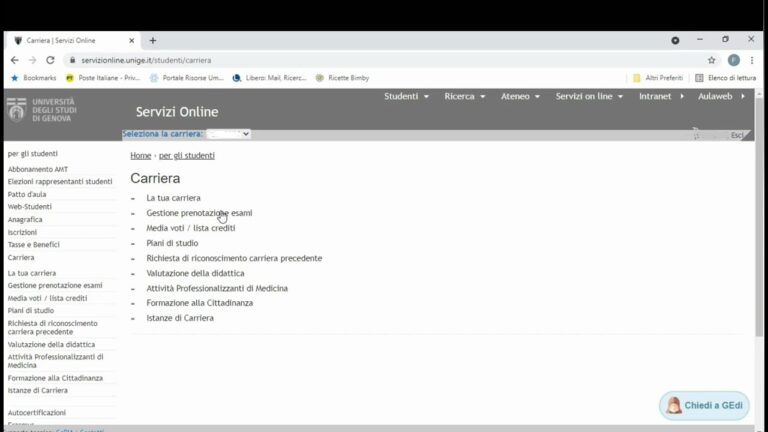Close the Carriera Servizi Online tab

point(131,41)
